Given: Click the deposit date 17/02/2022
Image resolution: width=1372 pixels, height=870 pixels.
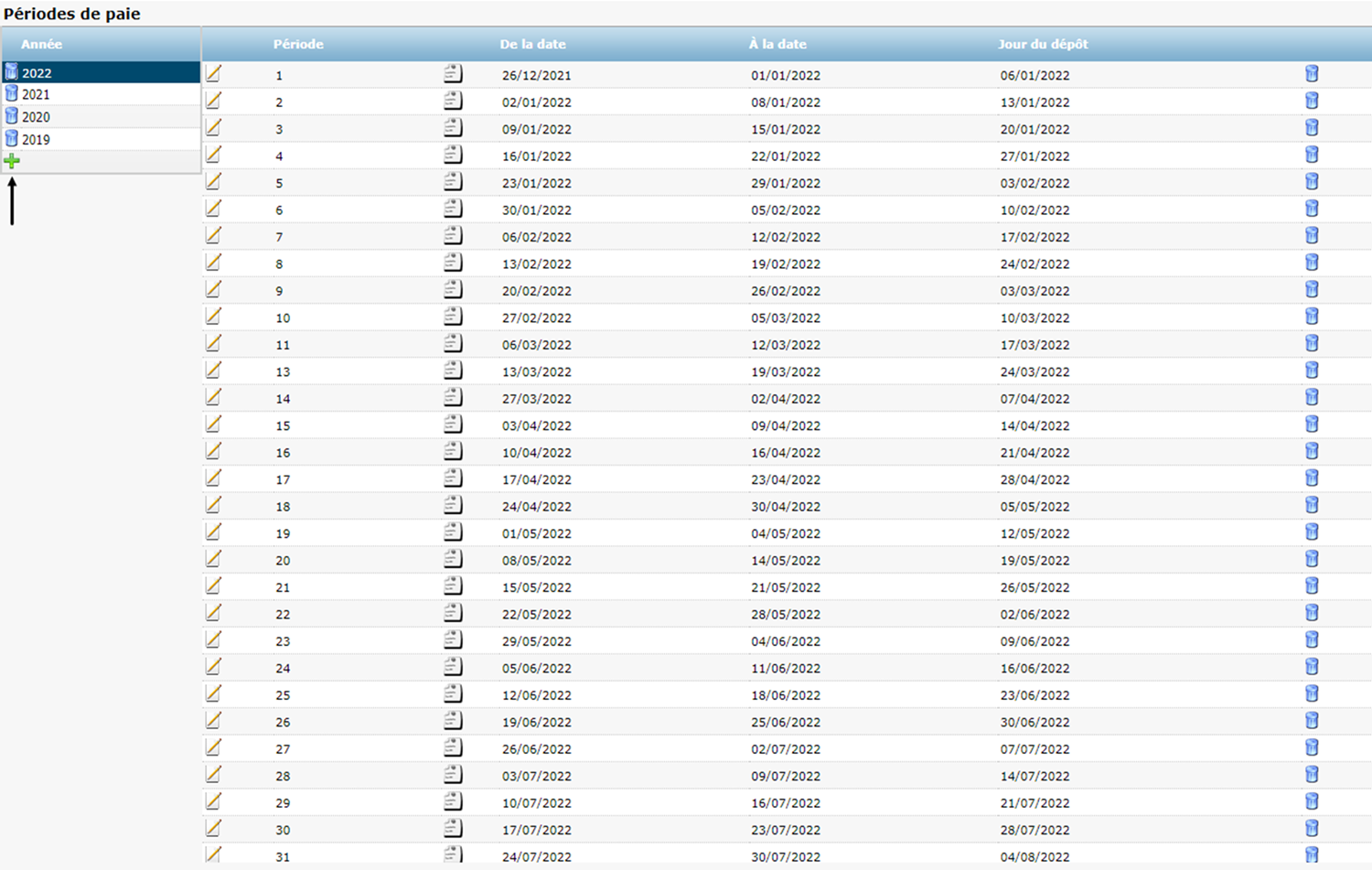Looking at the screenshot, I should (x=1034, y=237).
